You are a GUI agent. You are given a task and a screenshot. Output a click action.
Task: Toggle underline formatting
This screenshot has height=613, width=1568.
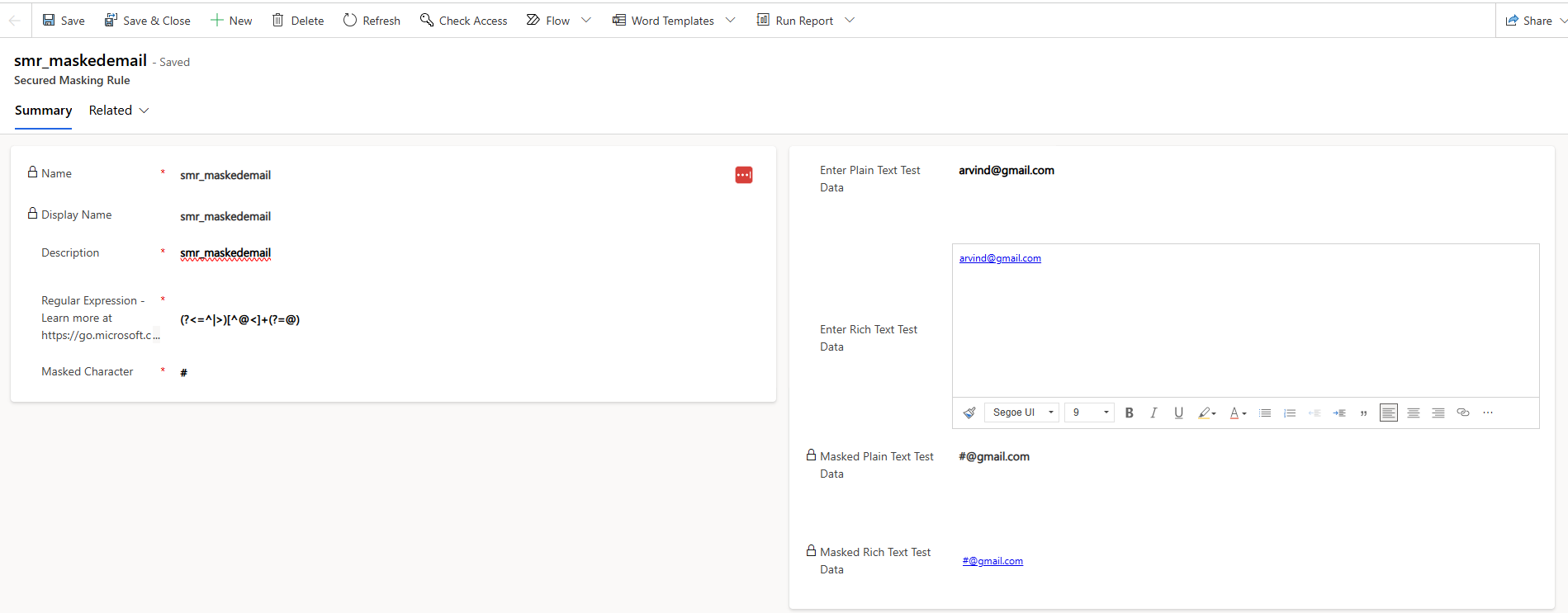click(1178, 413)
